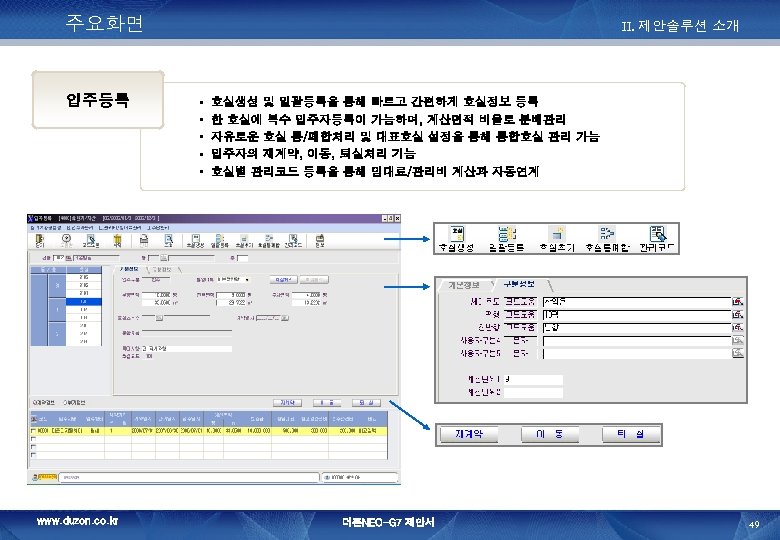Click the first small field at the callout's bottom
This screenshot has height=540, width=780.
pos(533,379)
